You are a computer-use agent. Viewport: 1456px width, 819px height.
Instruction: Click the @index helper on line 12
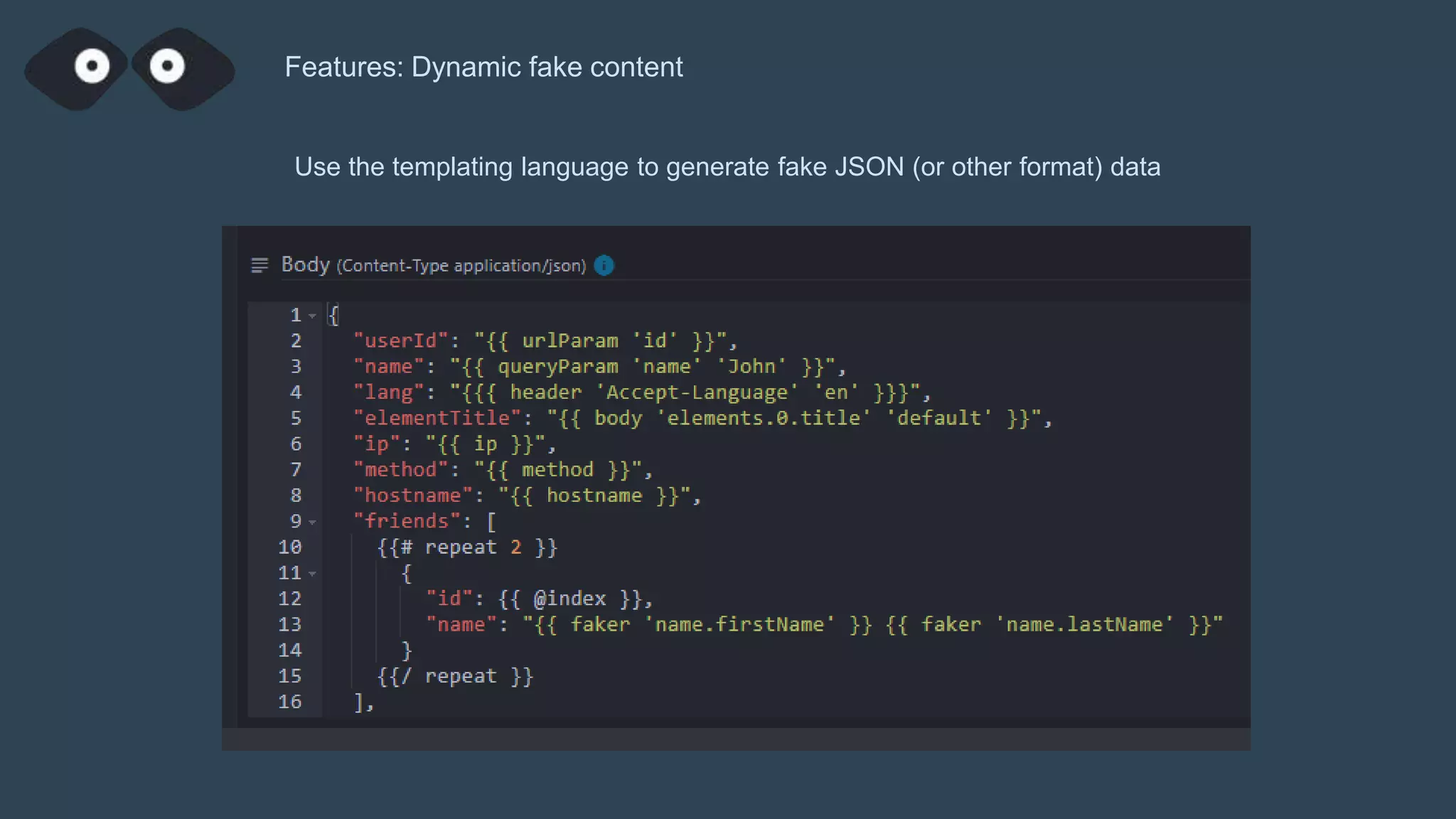(569, 599)
